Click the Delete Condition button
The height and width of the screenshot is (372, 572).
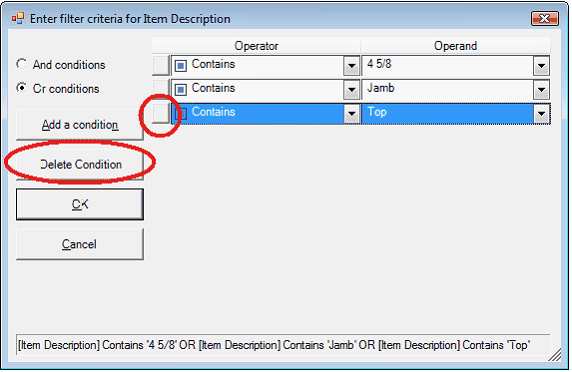80,164
